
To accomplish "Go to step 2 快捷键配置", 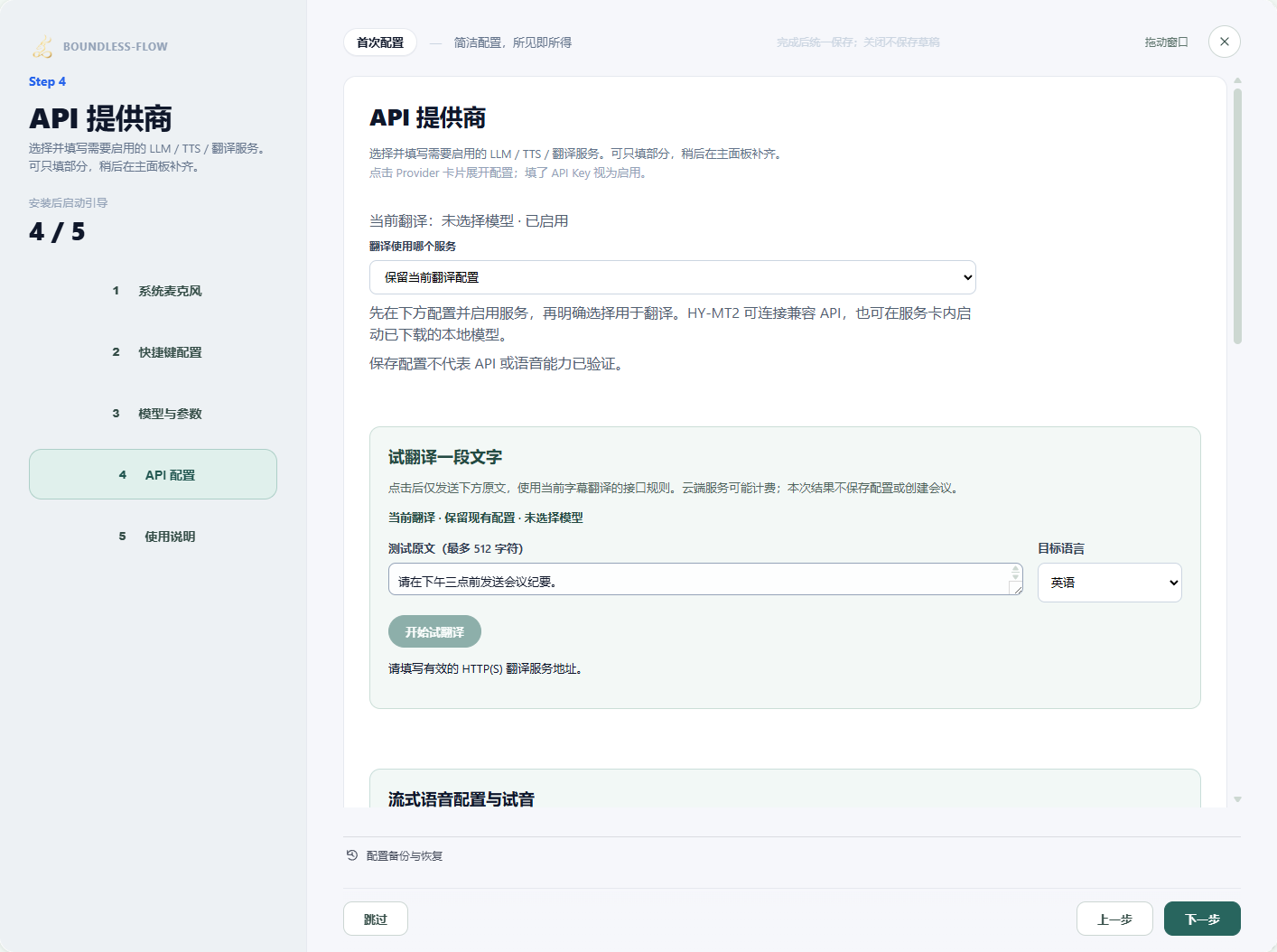I will point(153,352).
